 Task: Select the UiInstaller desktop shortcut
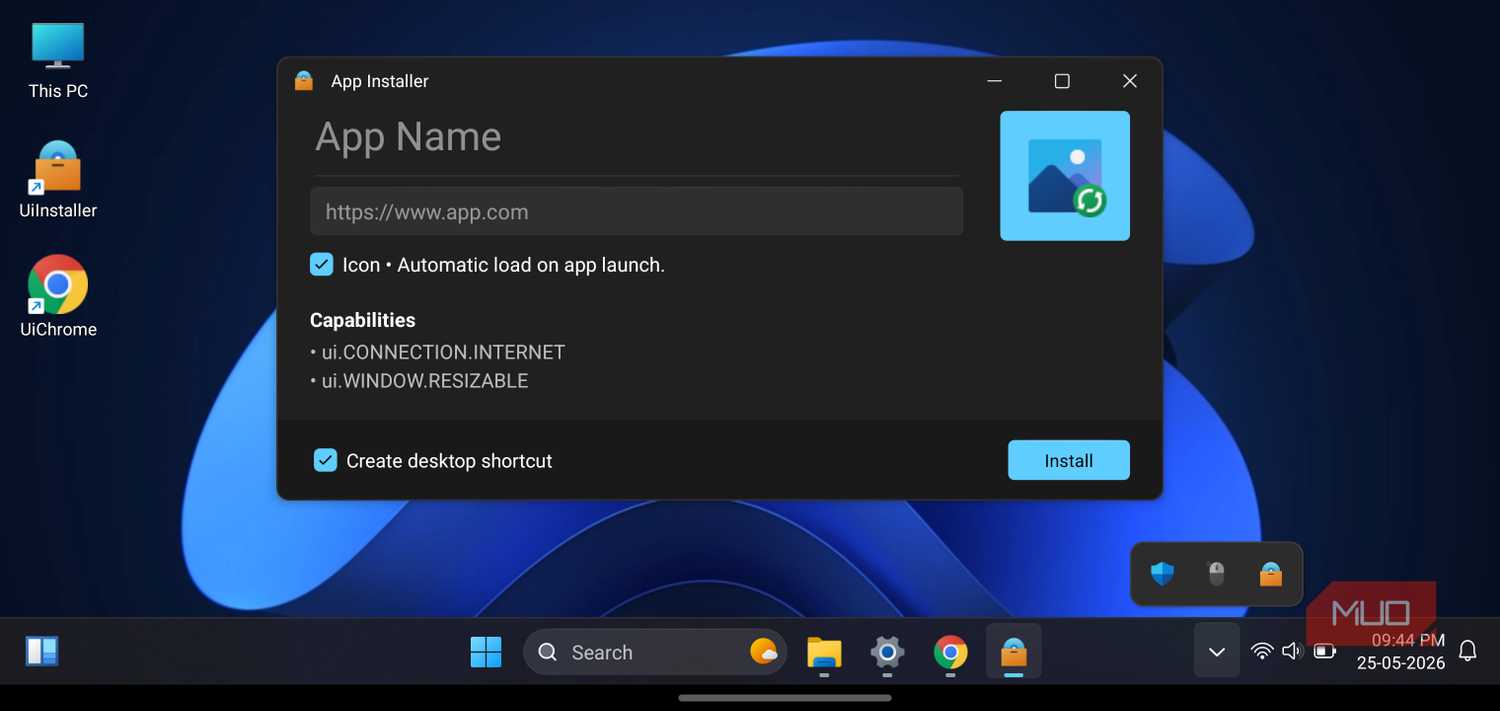click(x=58, y=180)
